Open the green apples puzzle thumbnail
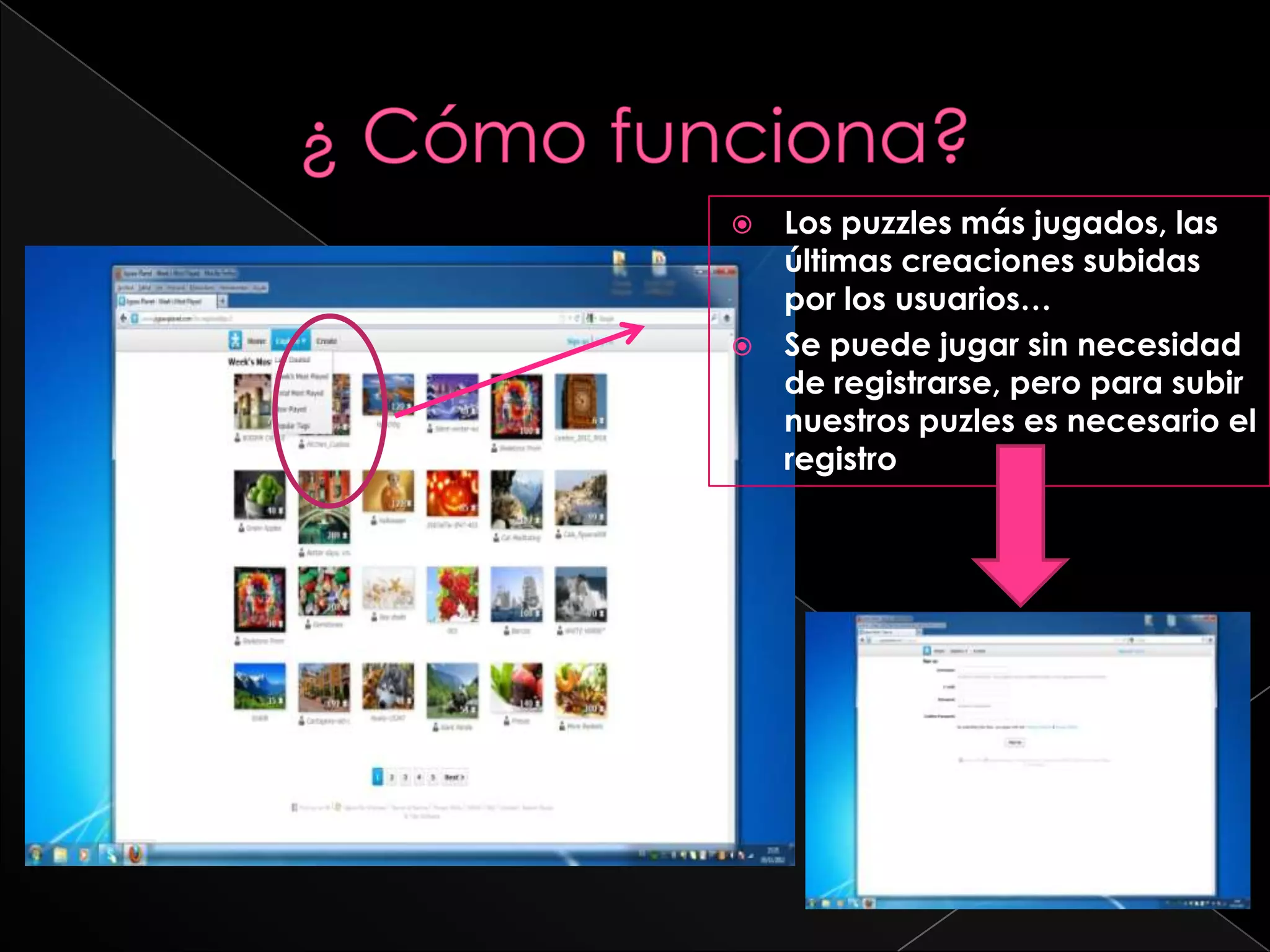The image size is (1270, 952). [x=260, y=494]
